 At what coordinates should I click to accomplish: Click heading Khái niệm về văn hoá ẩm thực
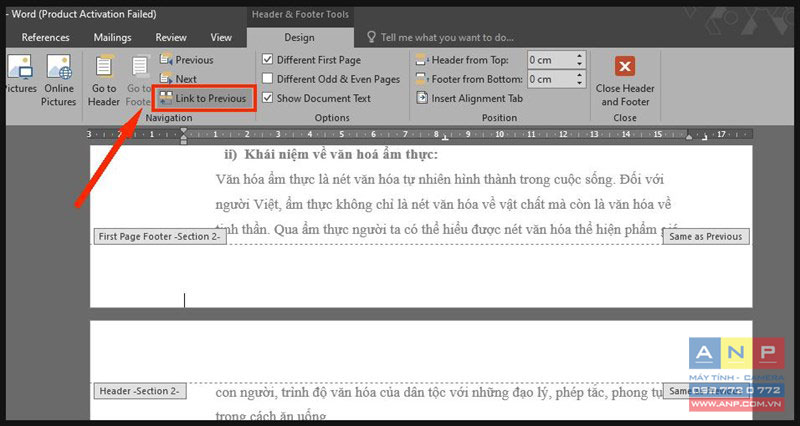coord(341,155)
